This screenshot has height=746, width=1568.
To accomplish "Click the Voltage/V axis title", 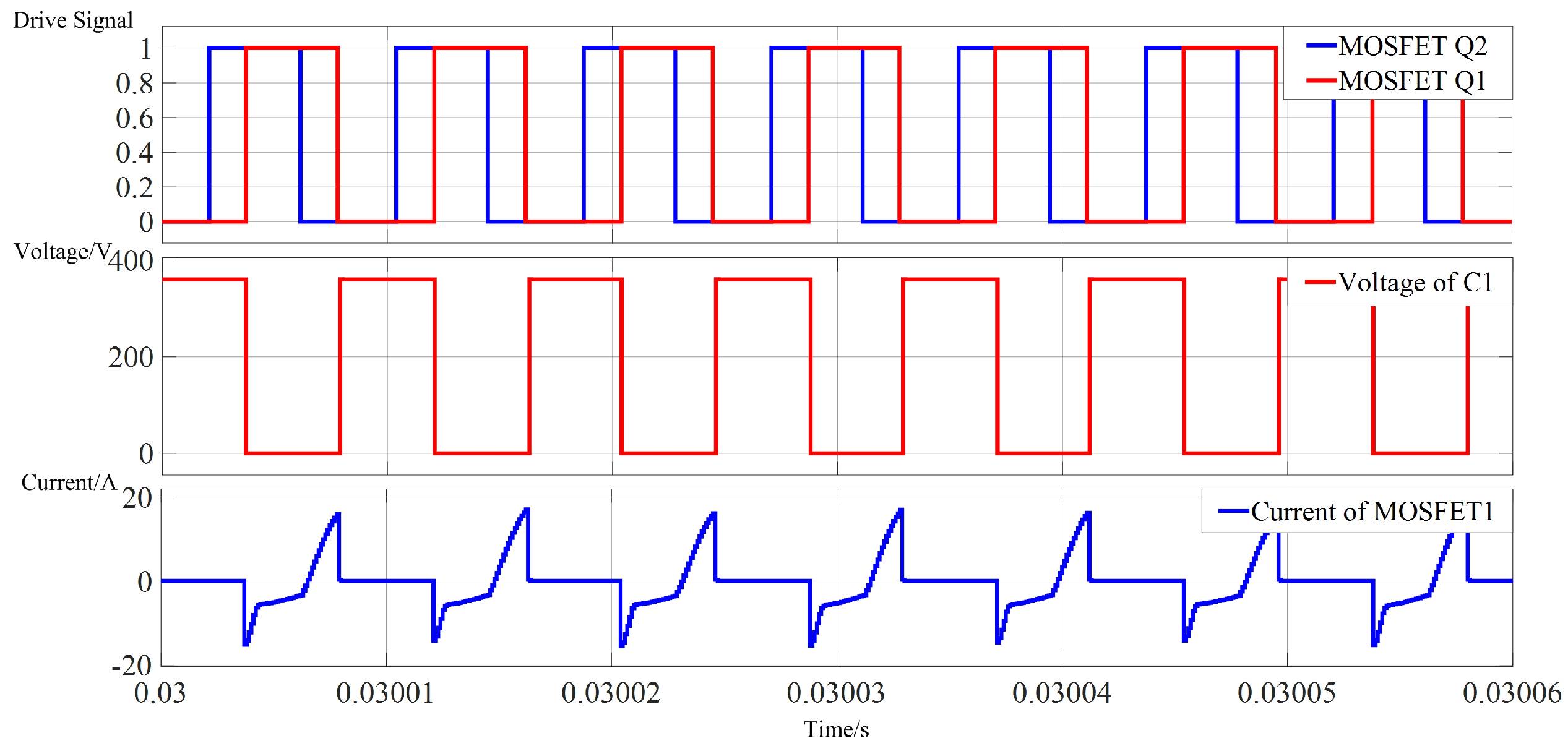I will pyautogui.click(x=62, y=252).
